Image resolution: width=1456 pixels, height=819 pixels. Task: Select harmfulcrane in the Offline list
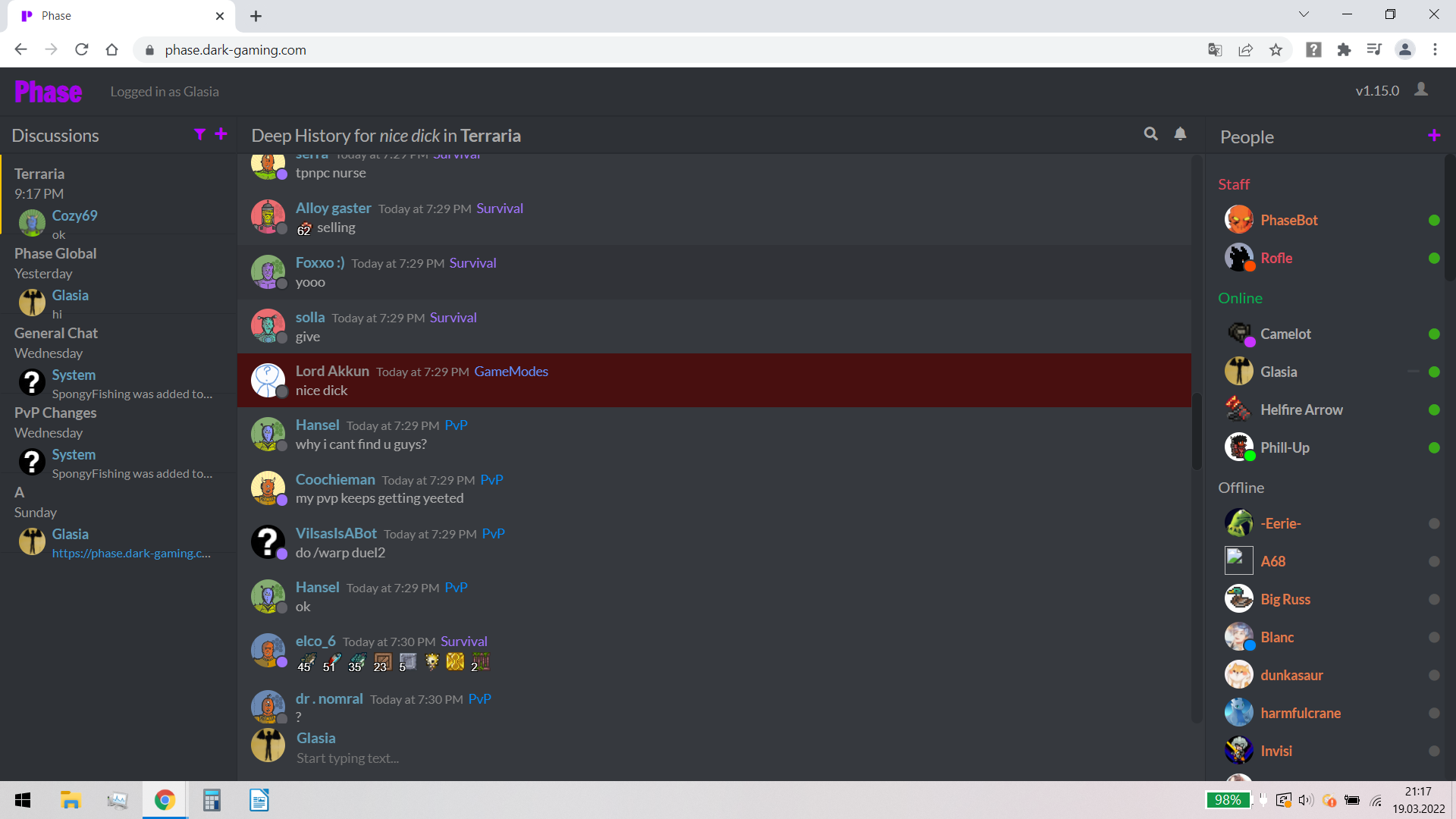click(x=1301, y=713)
